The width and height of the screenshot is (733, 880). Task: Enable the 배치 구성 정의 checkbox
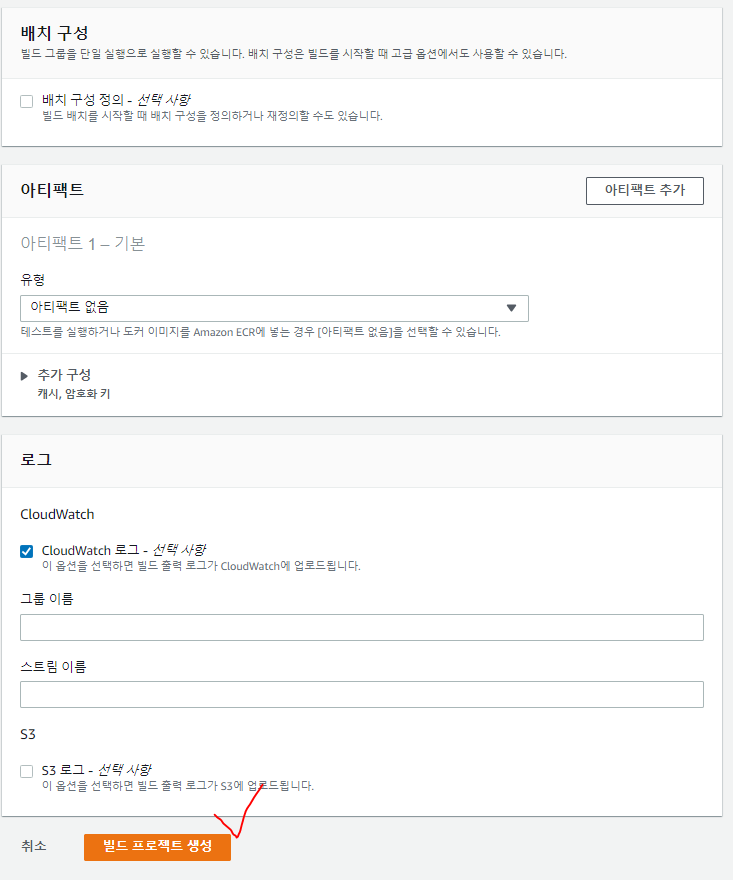pos(27,101)
